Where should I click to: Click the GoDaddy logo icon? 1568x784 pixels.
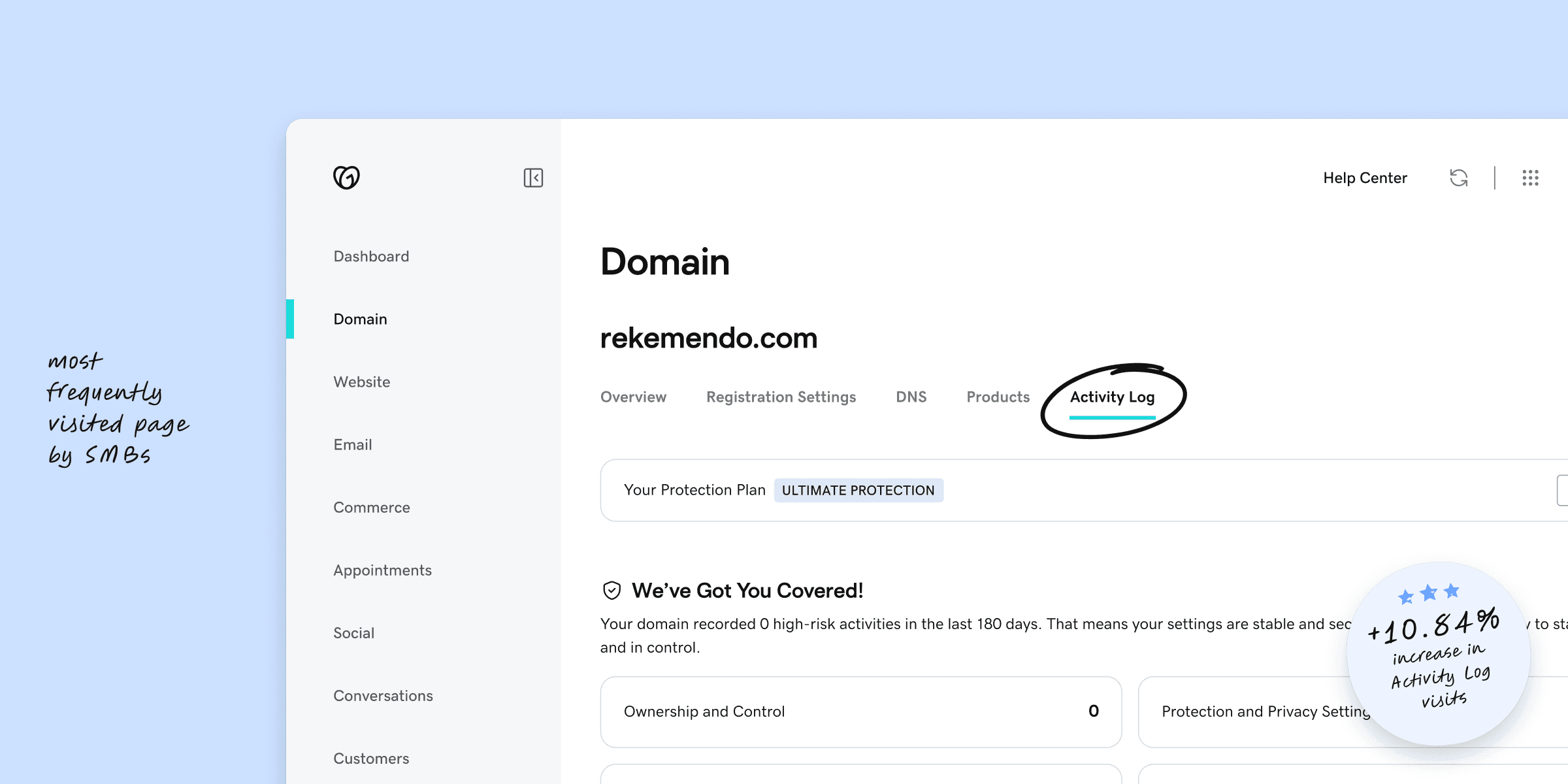(x=346, y=177)
